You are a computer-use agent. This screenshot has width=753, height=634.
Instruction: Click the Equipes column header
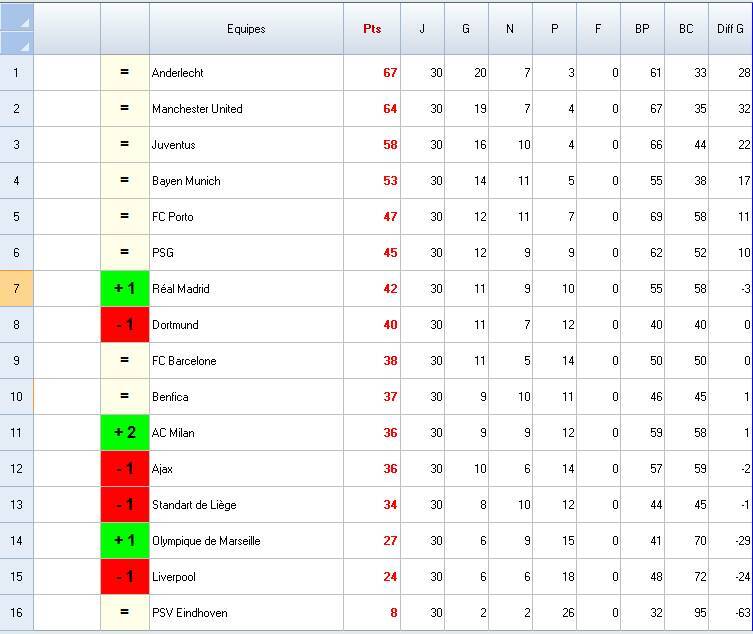(246, 29)
